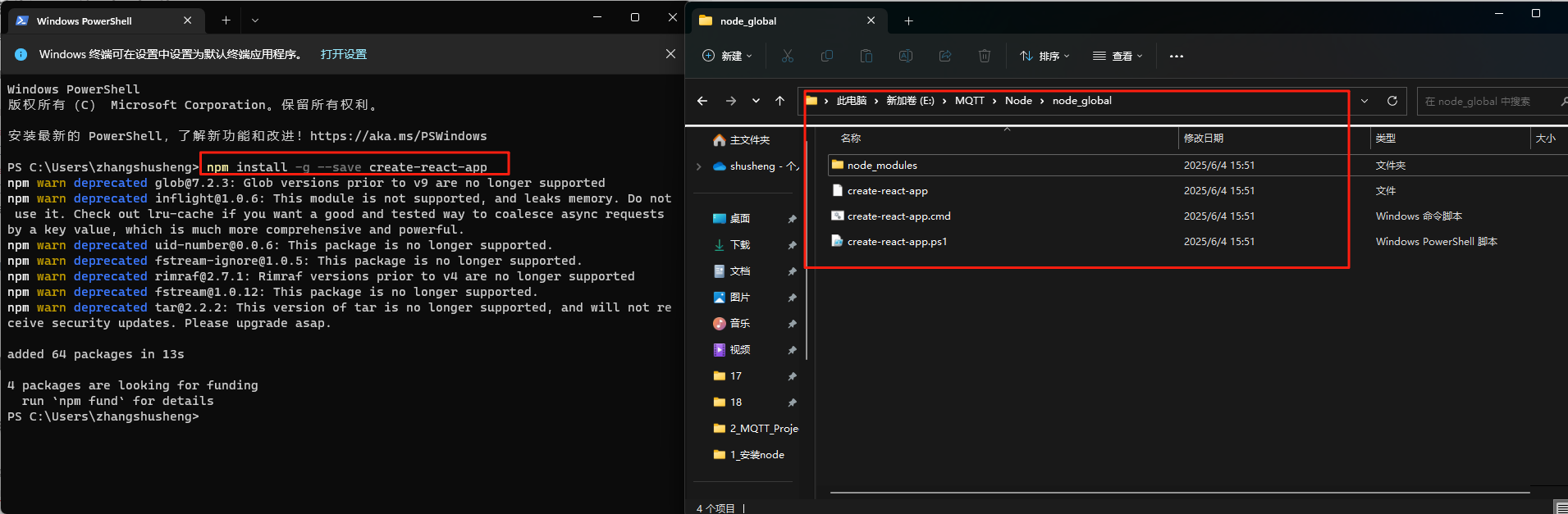The width and height of the screenshot is (1568, 514).
Task: Open 主文件夹 in navigation pane
Action: tap(742, 140)
